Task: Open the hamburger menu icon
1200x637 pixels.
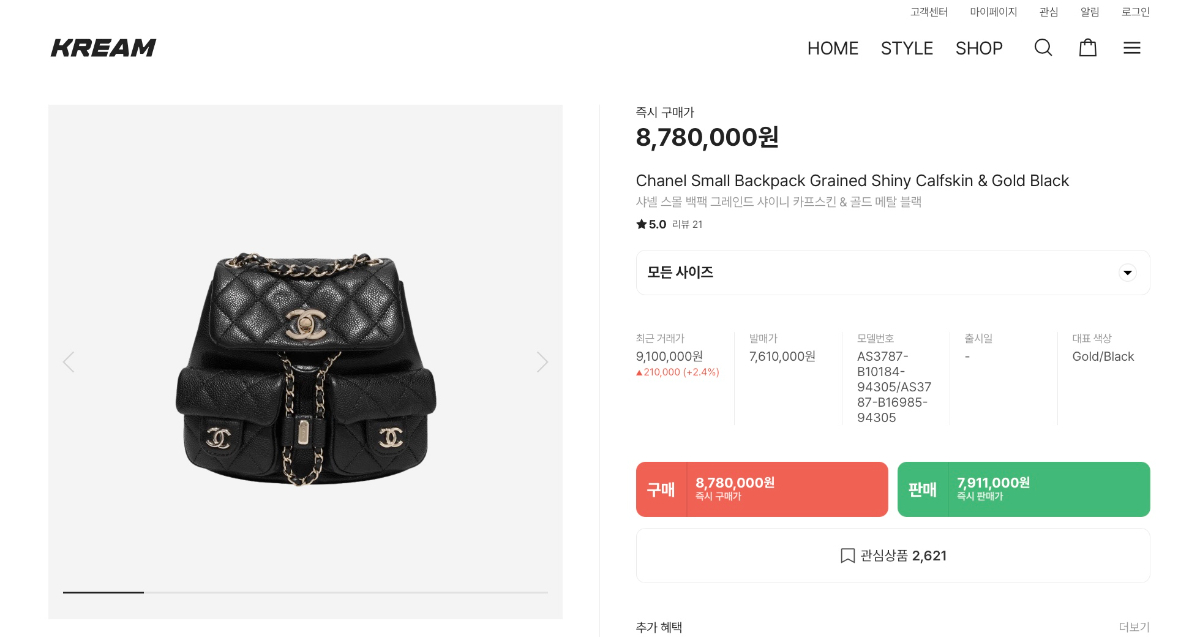Action: 1132,48
